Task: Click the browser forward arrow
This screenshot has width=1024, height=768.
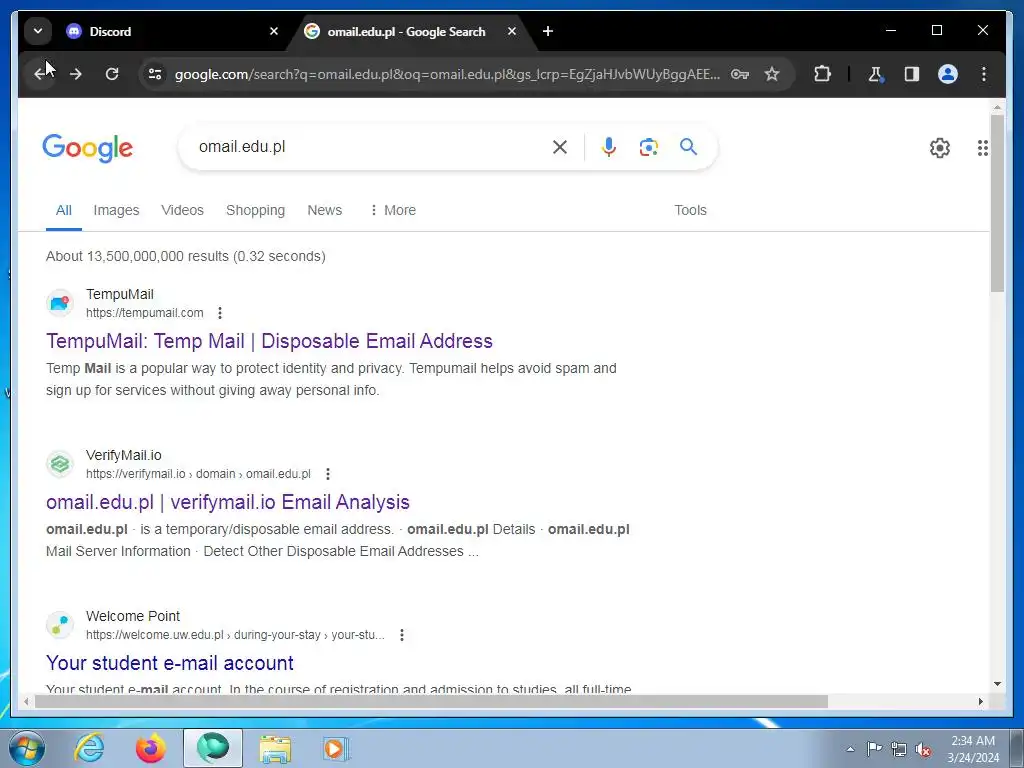Action: (x=76, y=74)
